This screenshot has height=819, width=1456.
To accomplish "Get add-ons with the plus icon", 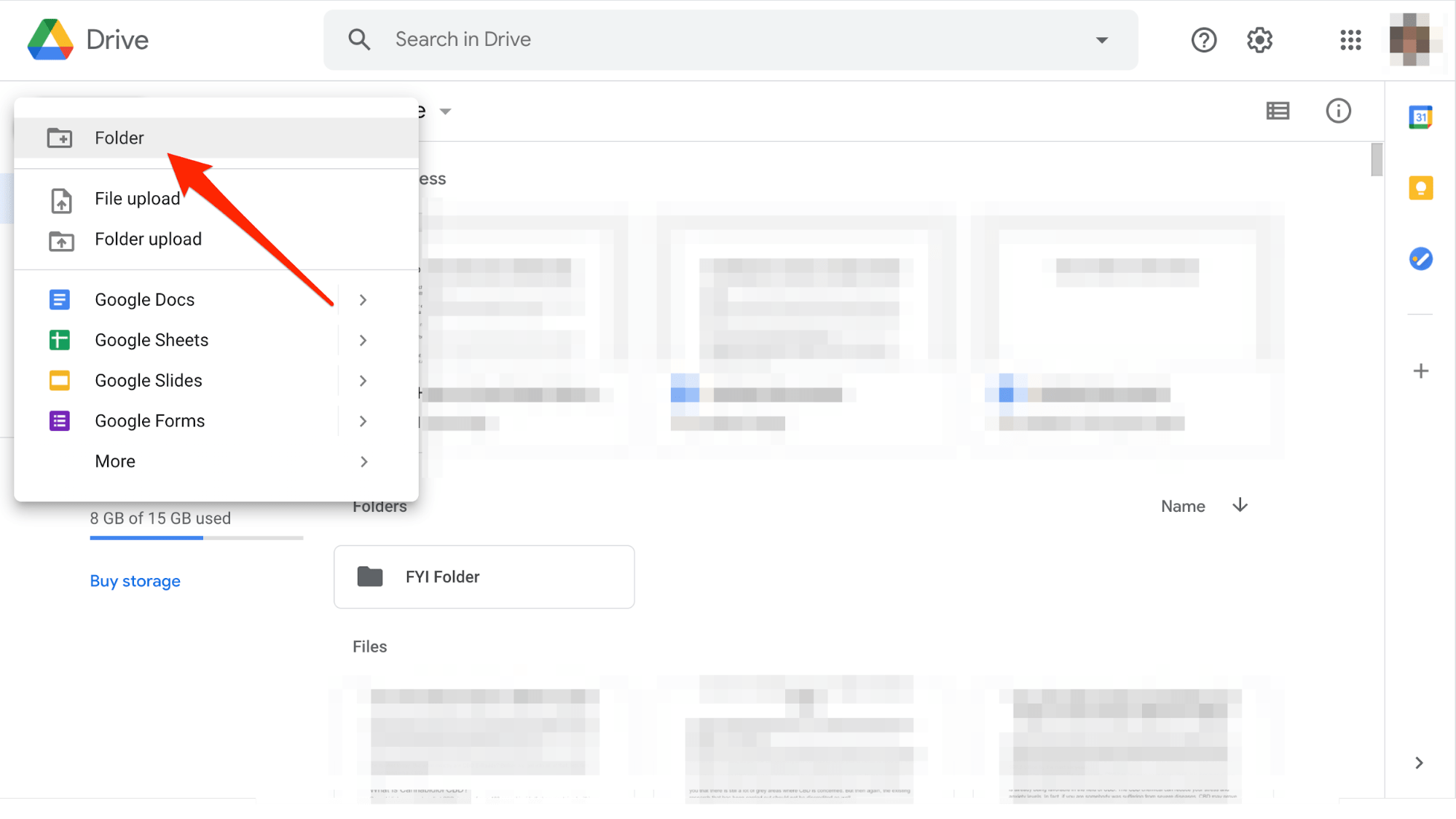I will pyautogui.click(x=1420, y=371).
